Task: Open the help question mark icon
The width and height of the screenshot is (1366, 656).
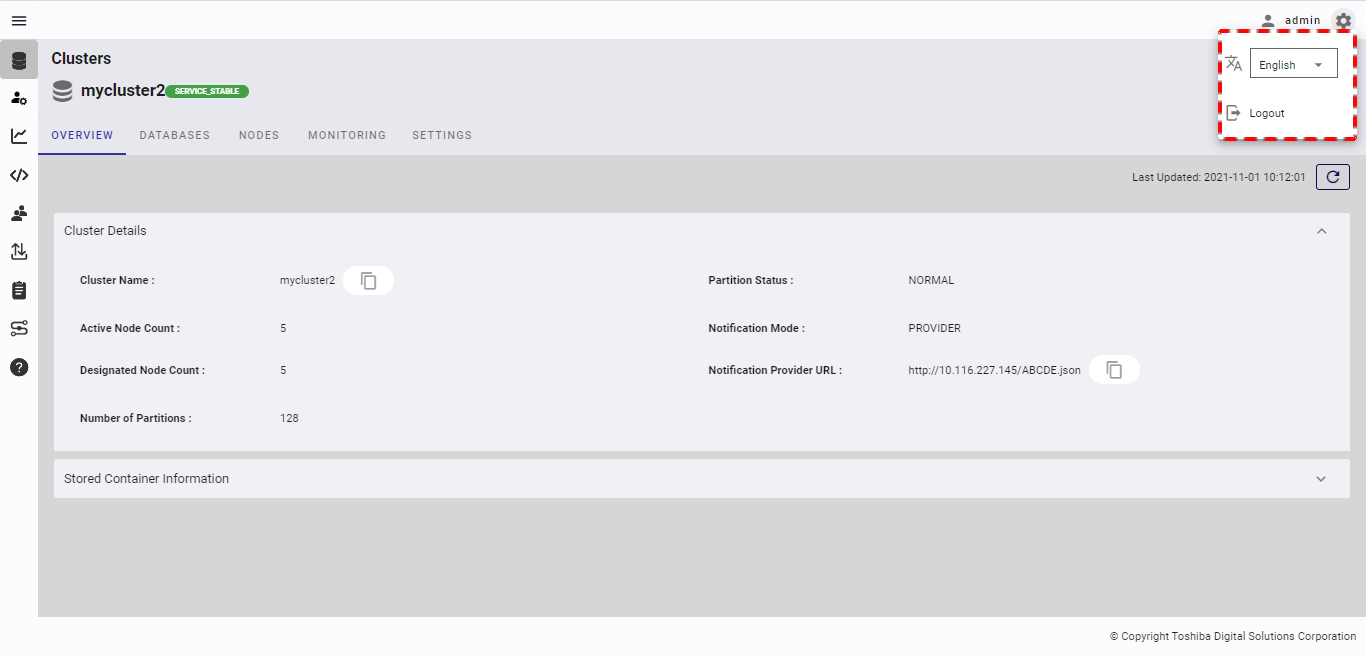Action: pos(19,367)
